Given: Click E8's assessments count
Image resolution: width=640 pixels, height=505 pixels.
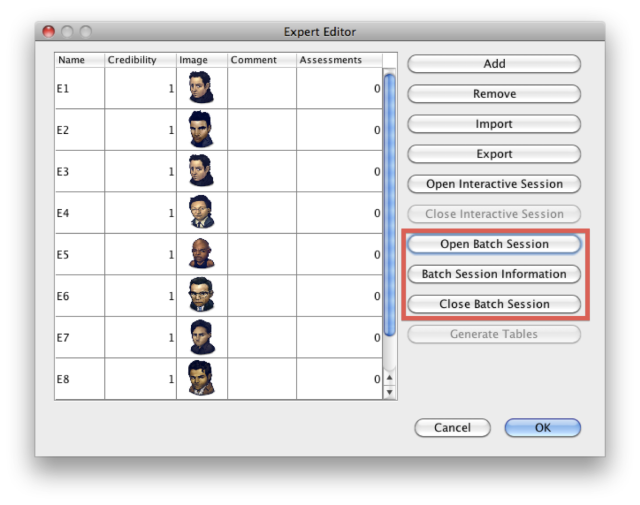Looking at the screenshot, I should coord(340,379).
